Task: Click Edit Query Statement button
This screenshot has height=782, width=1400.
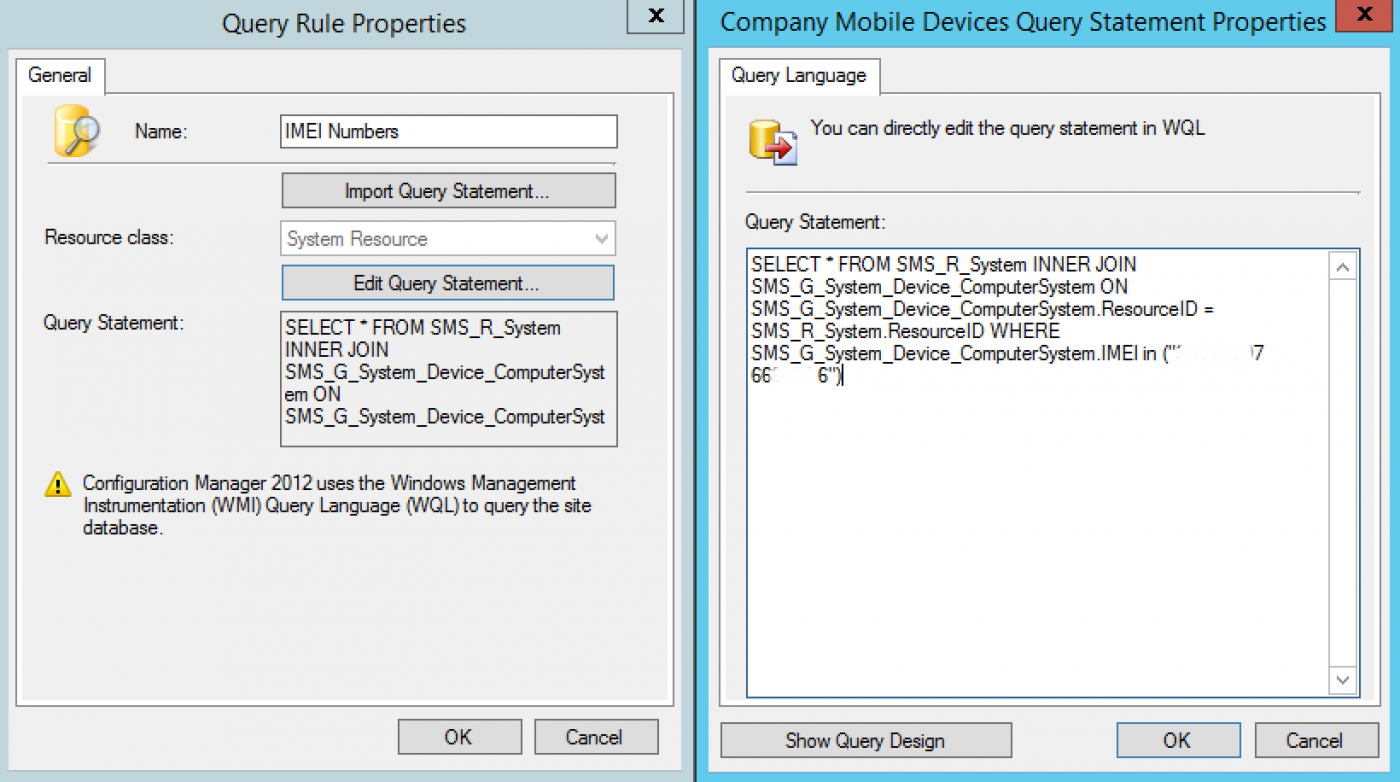Action: click(448, 283)
